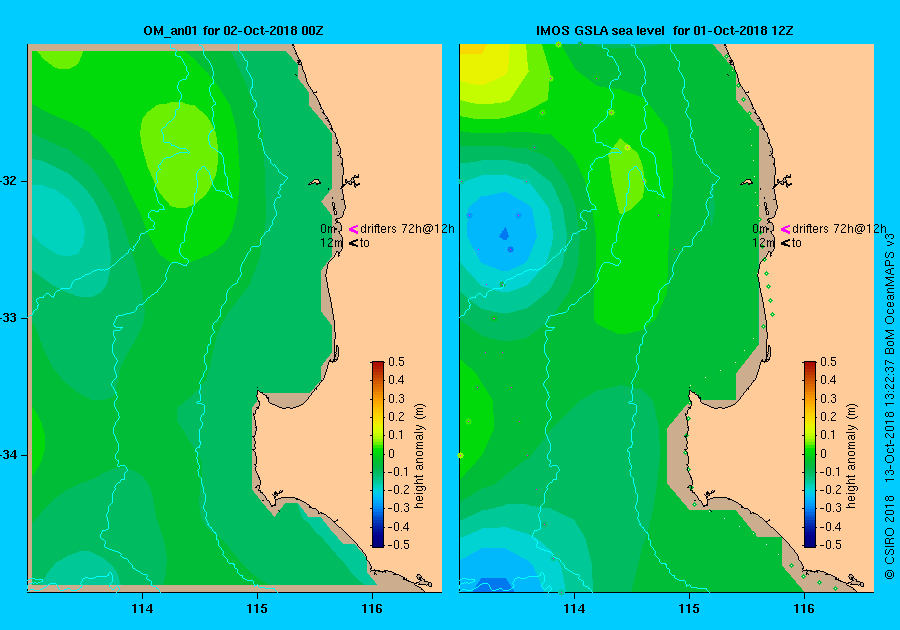This screenshot has width=900, height=630.
Task: Click the blue cold eddy center in right map
Action: [501, 230]
